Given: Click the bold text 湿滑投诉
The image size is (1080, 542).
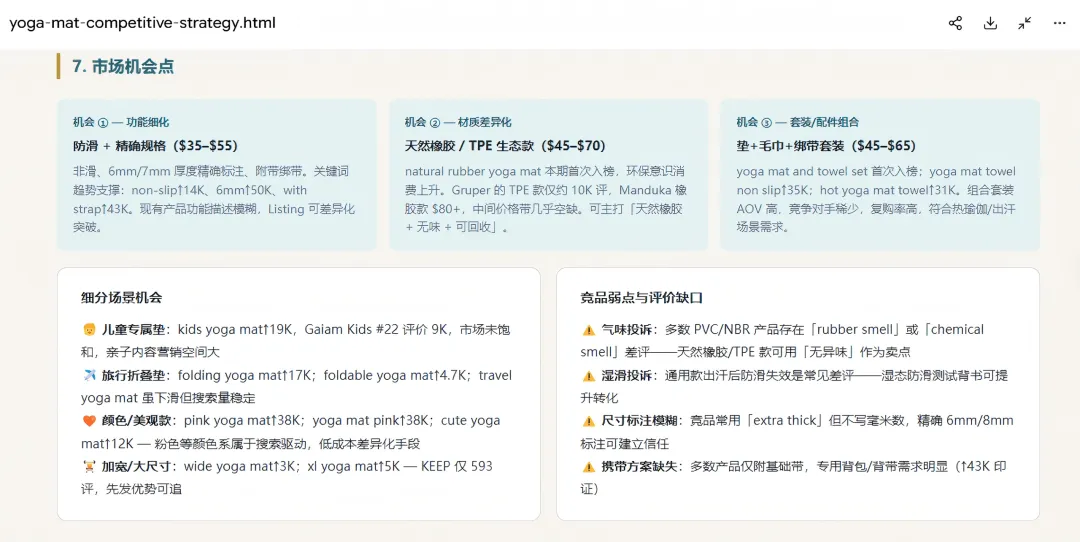Looking at the screenshot, I should [x=627, y=375].
